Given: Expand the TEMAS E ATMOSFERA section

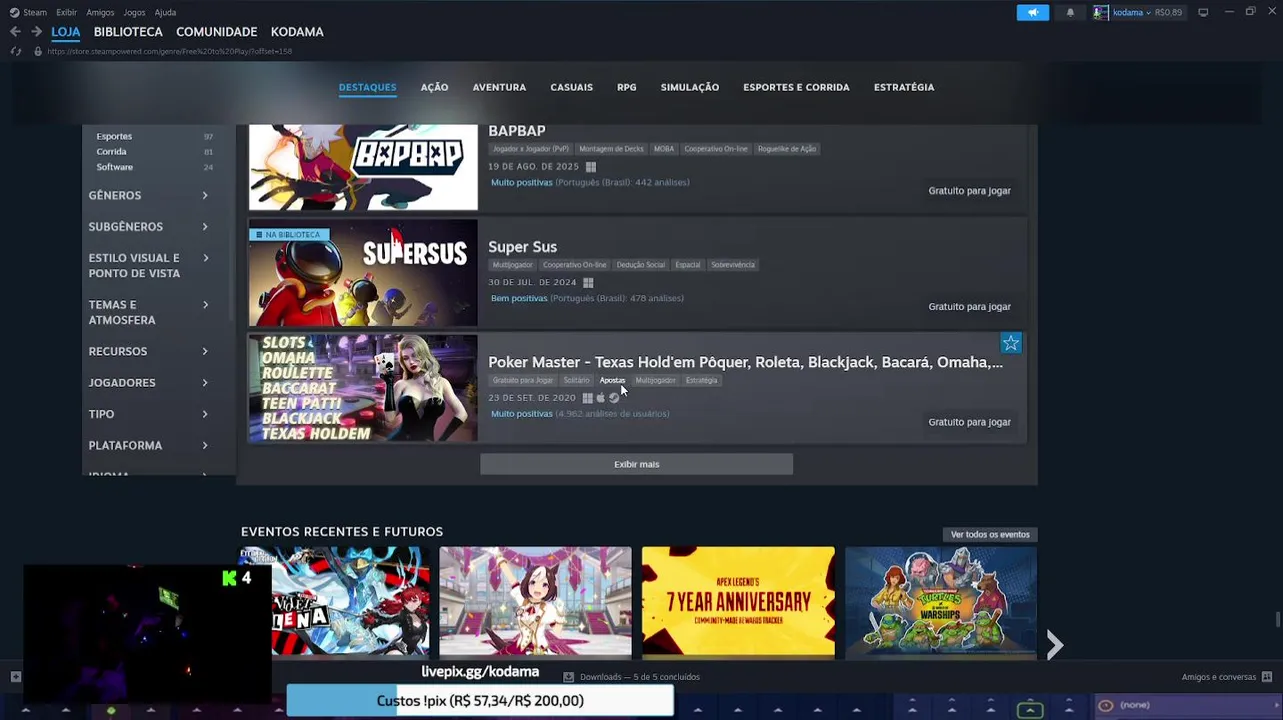Looking at the screenshot, I should pyautogui.click(x=148, y=312).
